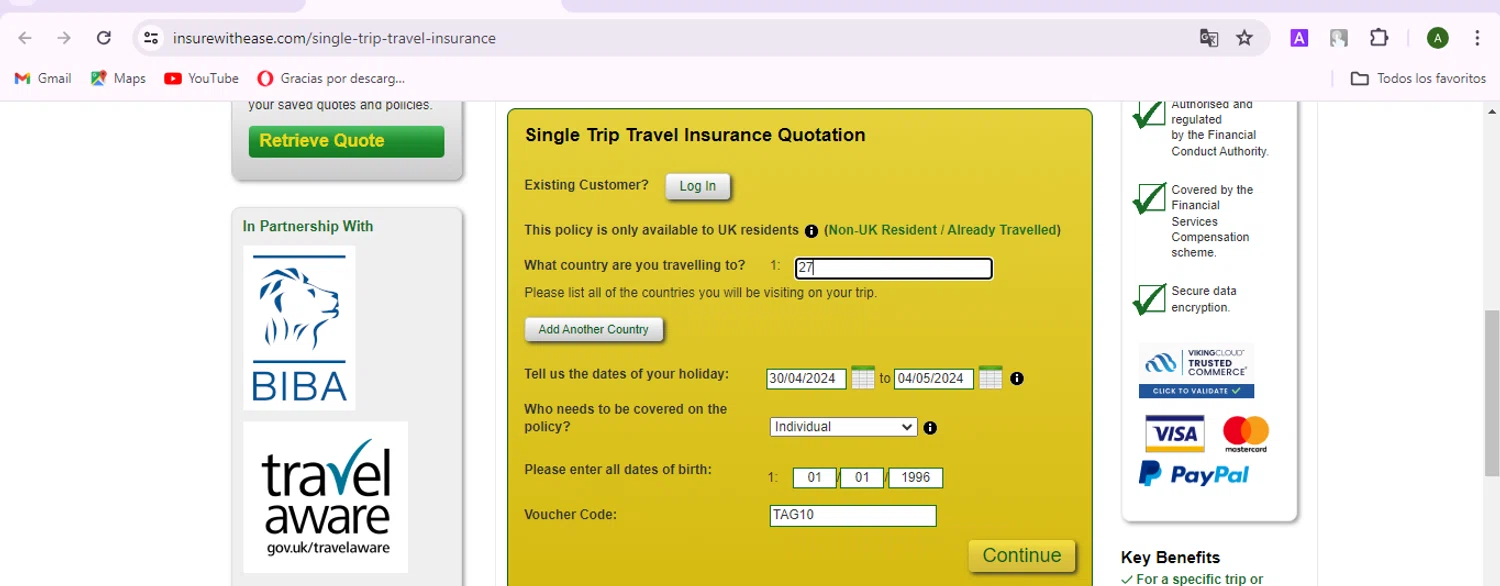
Task: Click 'In Partnership With' heading
Action: click(x=308, y=226)
